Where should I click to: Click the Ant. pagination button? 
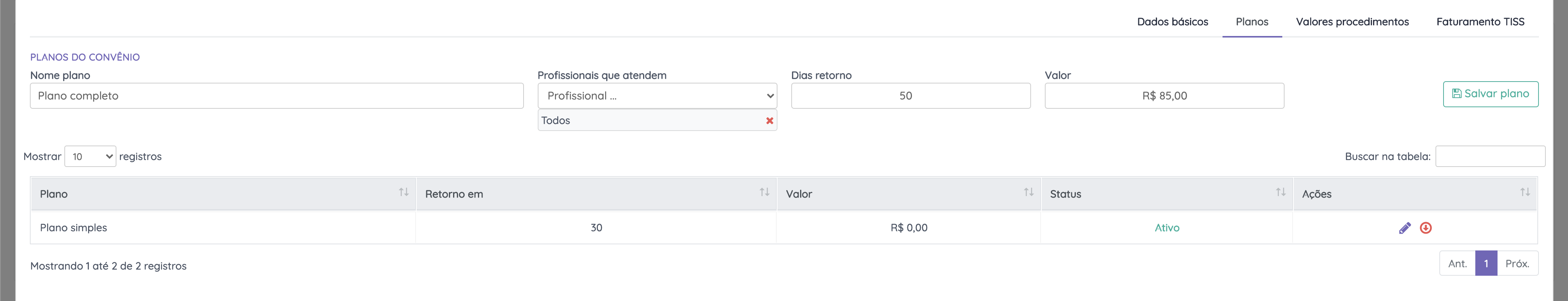[x=1457, y=263]
